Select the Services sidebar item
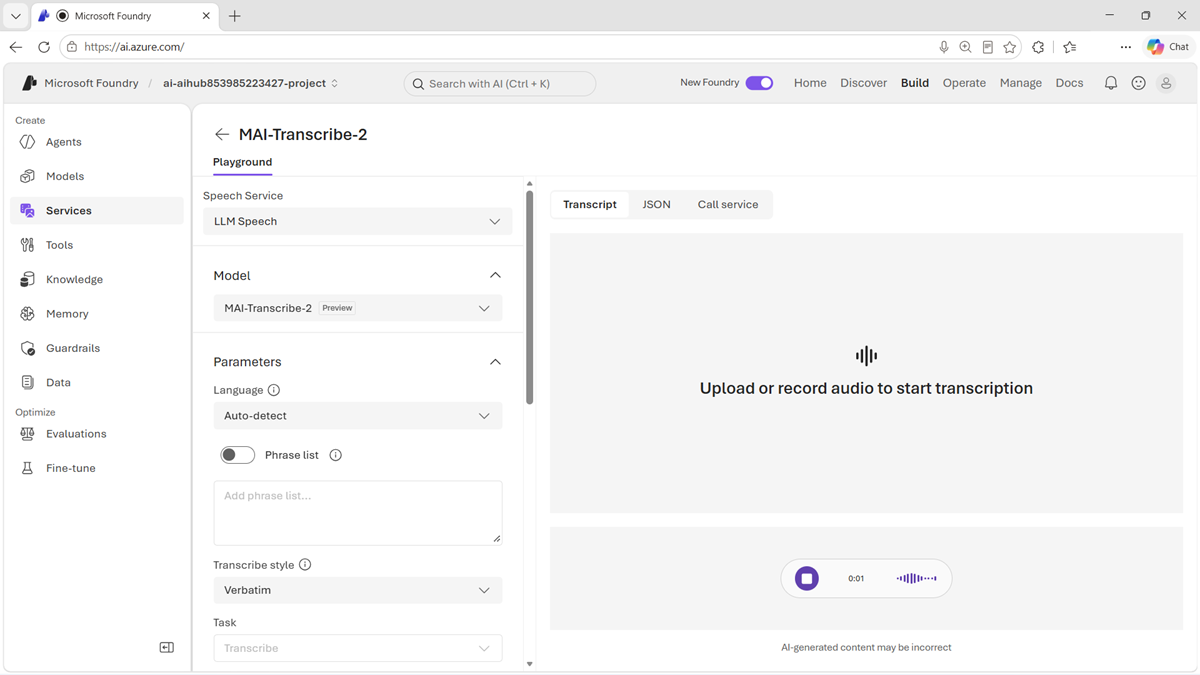Screen dimensions: 1200x675 point(97,211)
